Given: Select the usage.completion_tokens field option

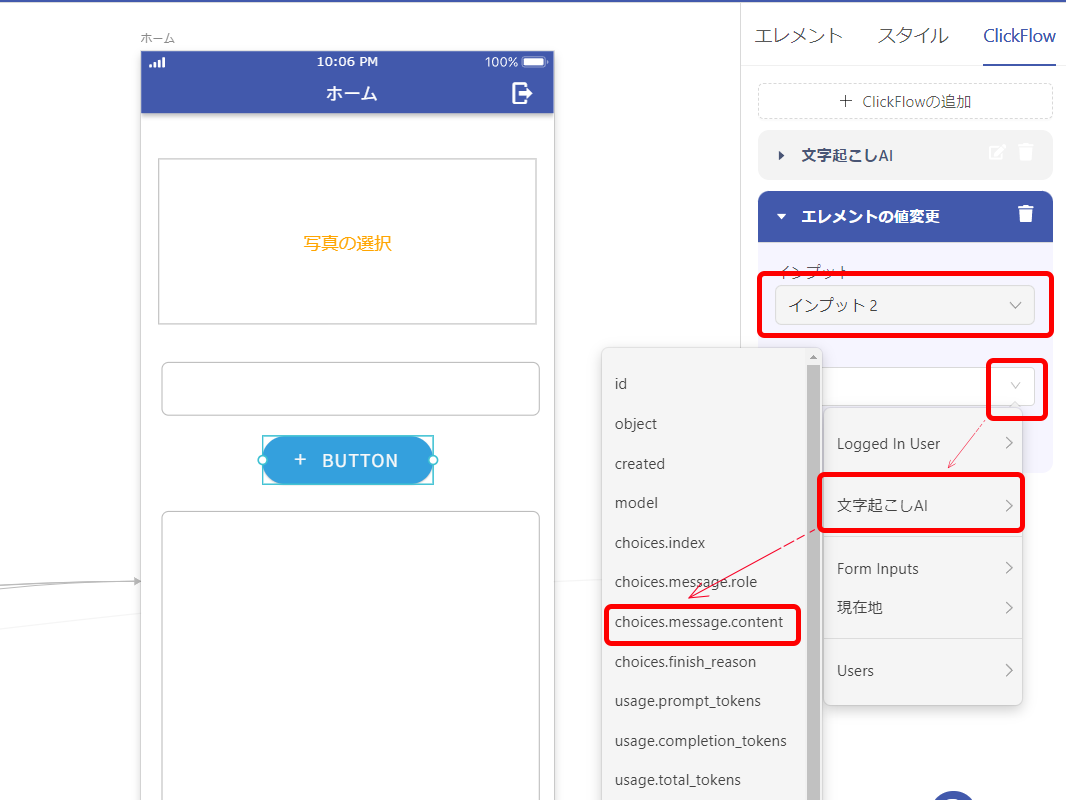Looking at the screenshot, I should pos(704,741).
